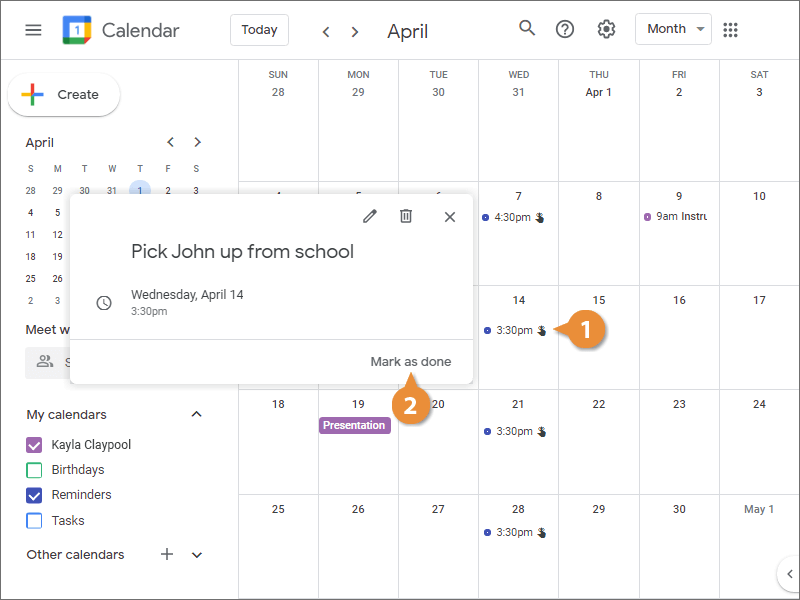Go to previous month in mini calendar
Image resolution: width=800 pixels, height=600 pixels.
[x=170, y=142]
